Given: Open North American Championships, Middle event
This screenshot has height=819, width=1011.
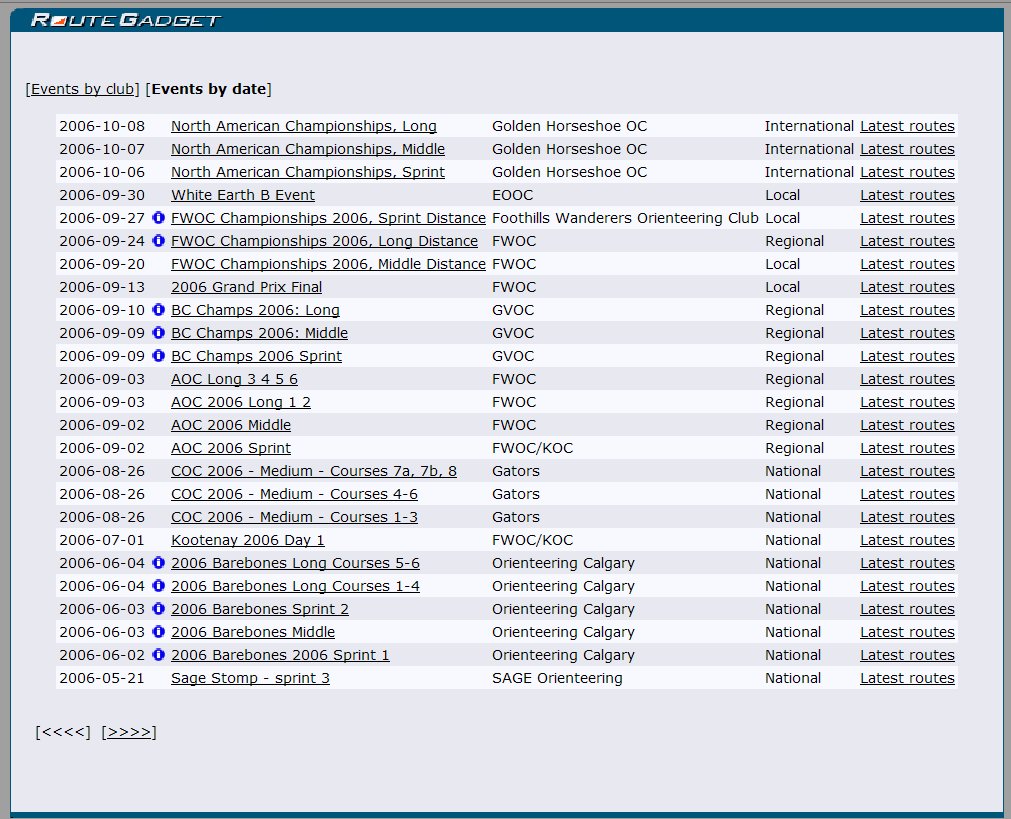Looking at the screenshot, I should pos(308,149).
